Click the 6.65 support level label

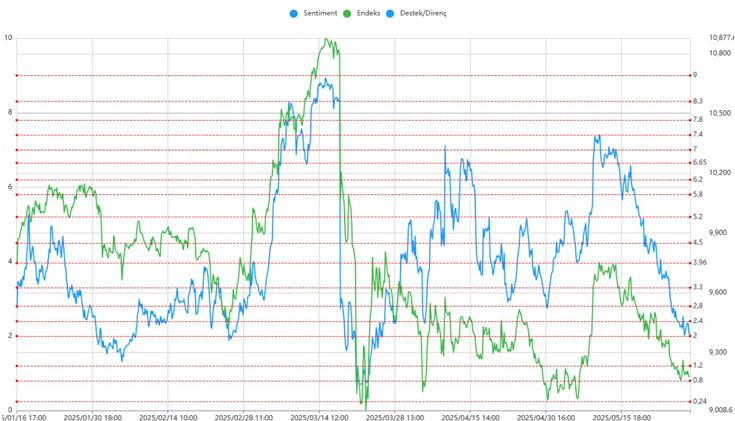(x=699, y=162)
